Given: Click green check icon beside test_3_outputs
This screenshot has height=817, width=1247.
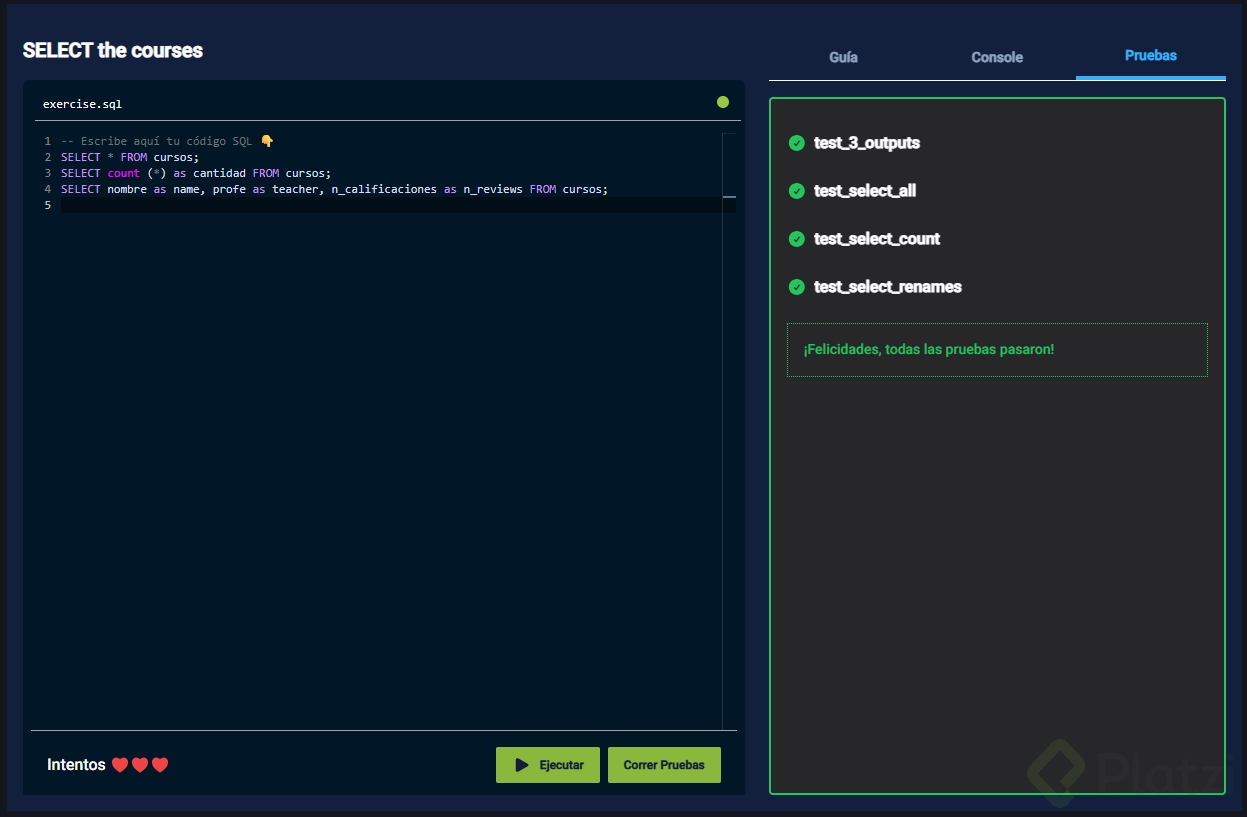Looking at the screenshot, I should click(796, 143).
